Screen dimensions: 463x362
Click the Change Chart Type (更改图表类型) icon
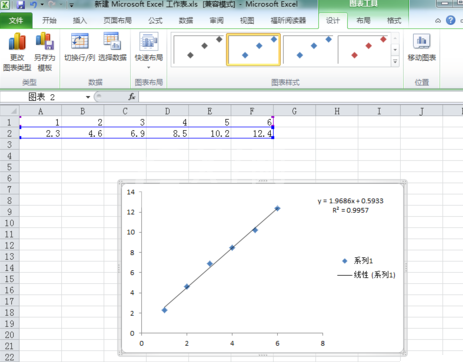pos(17,52)
